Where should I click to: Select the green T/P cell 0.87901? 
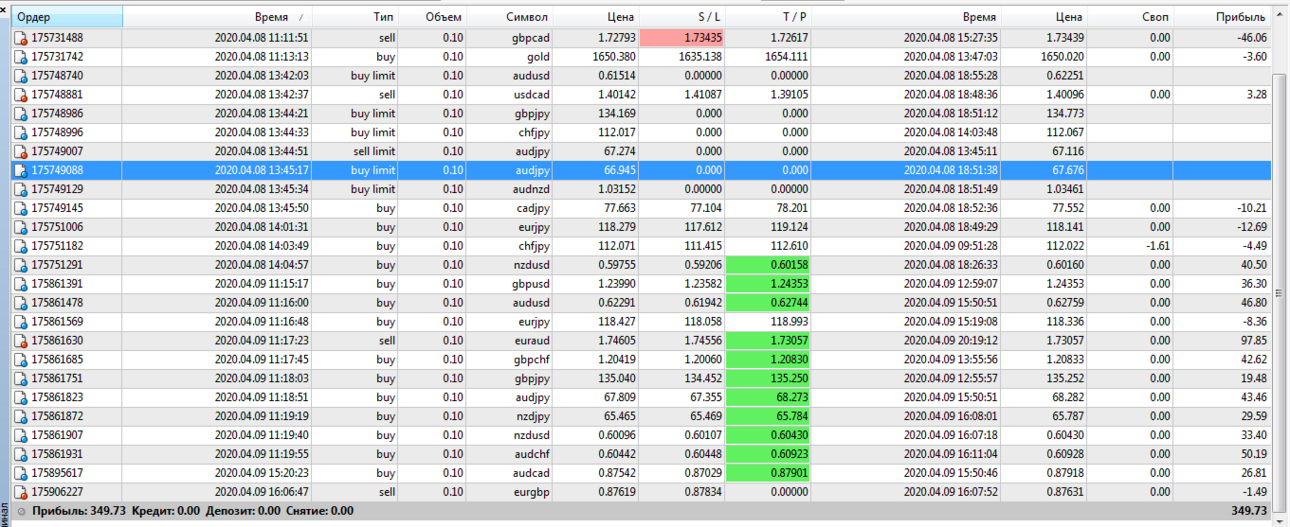[x=769, y=473]
